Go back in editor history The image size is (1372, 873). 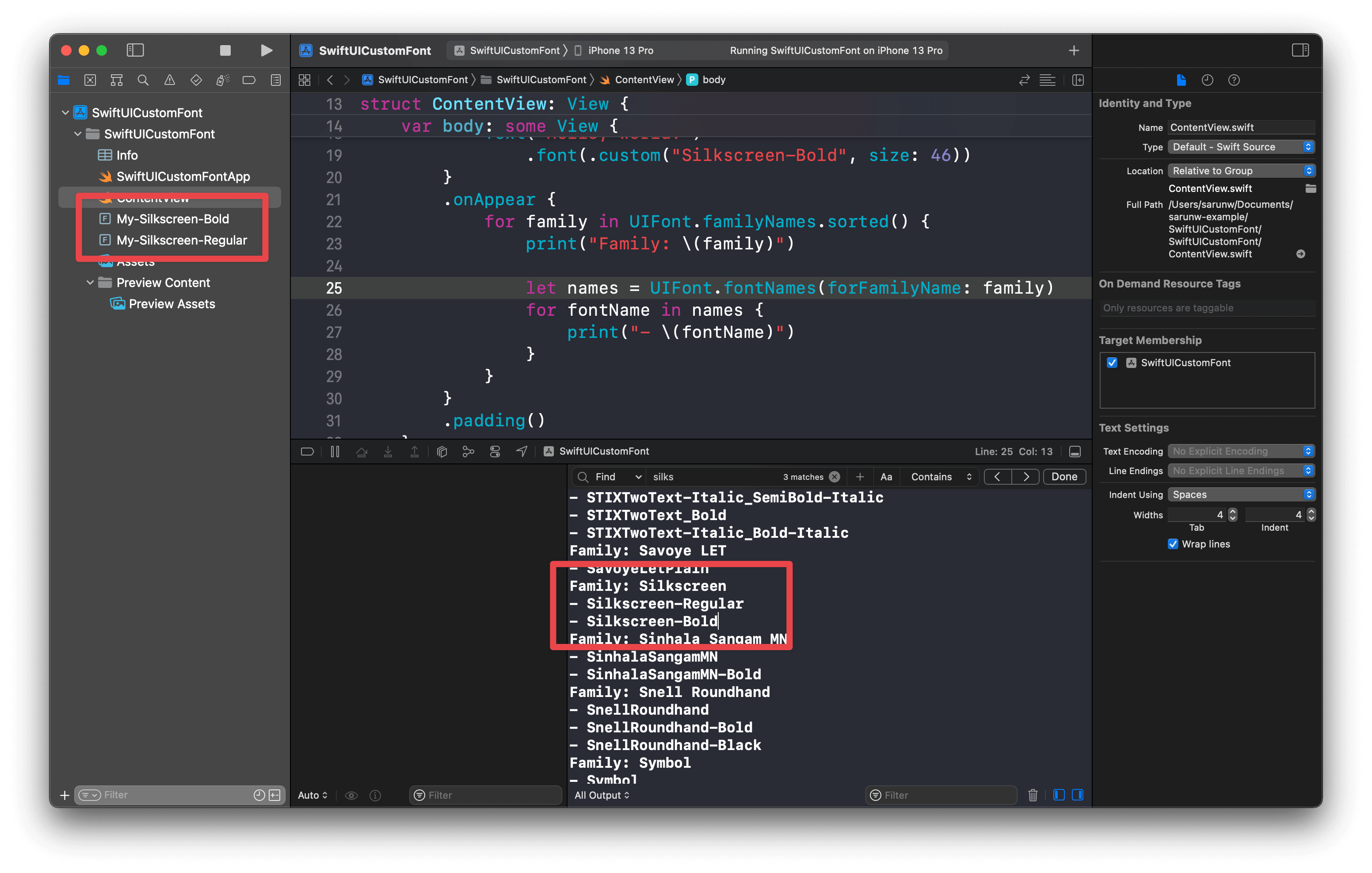click(330, 80)
